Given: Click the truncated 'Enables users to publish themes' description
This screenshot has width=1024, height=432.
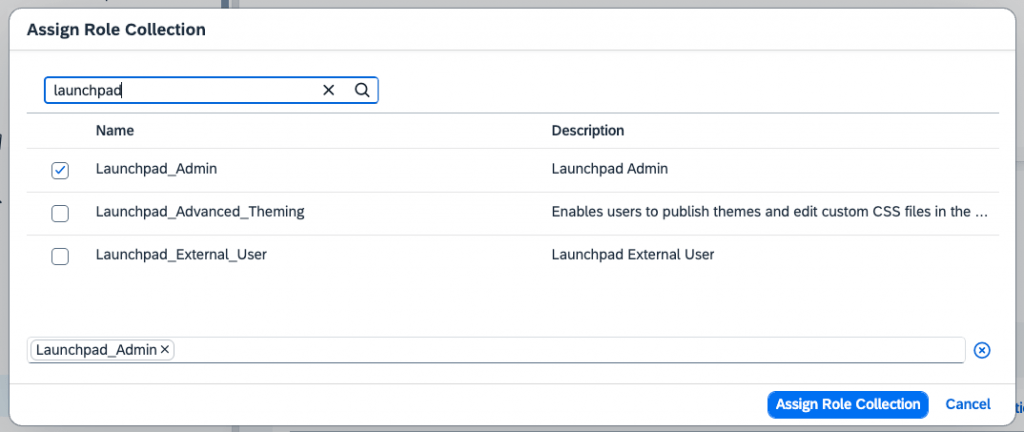Looking at the screenshot, I should click(x=769, y=211).
